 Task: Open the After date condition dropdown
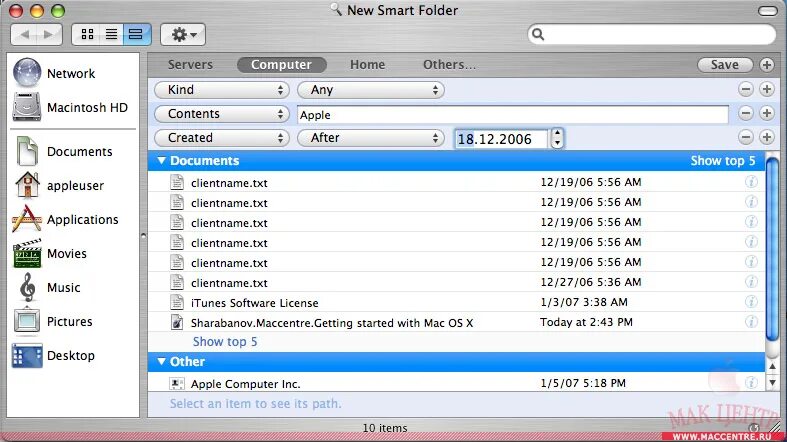pyautogui.click(x=370, y=138)
